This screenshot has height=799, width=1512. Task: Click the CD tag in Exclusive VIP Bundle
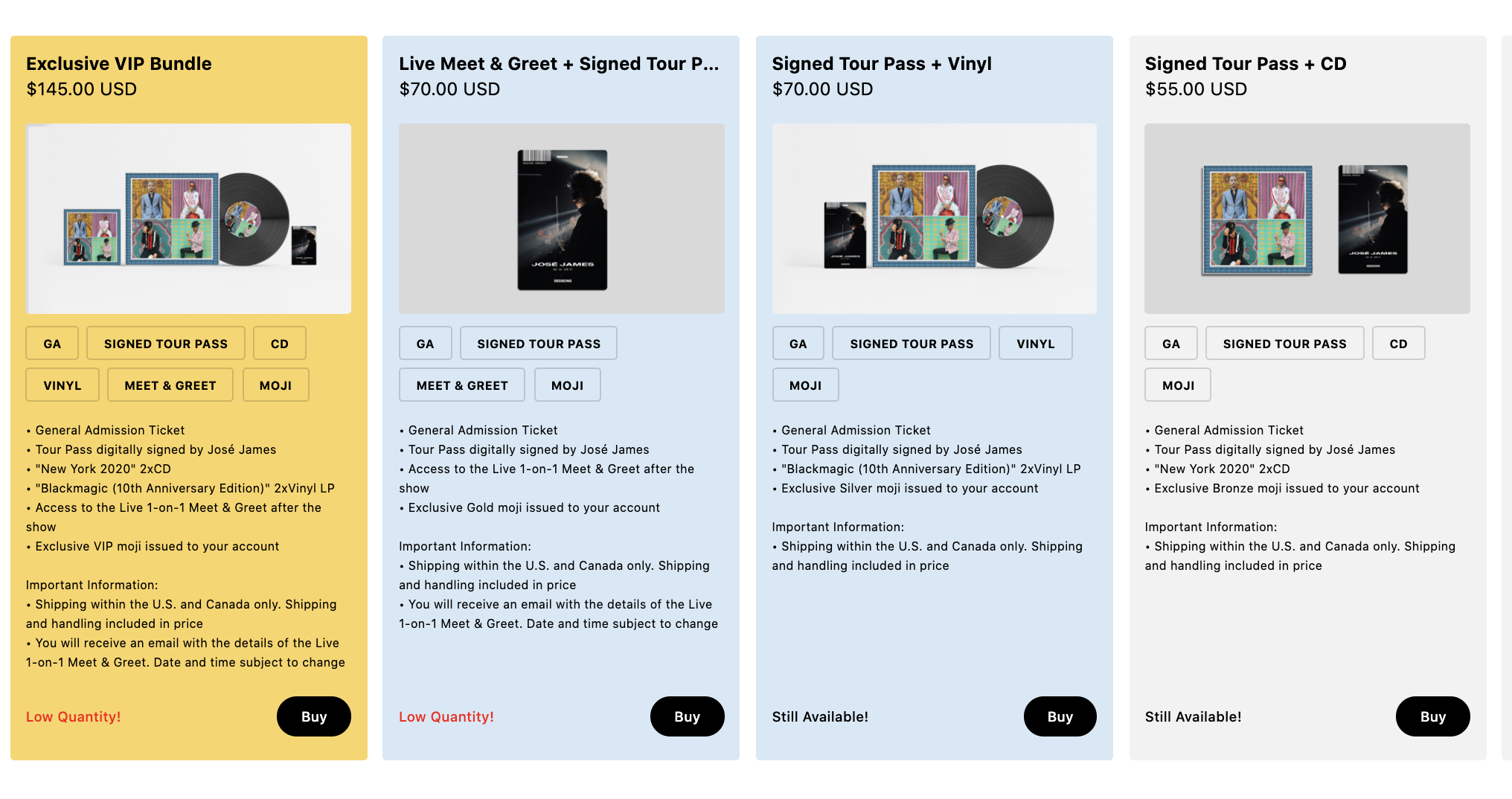[x=279, y=344]
